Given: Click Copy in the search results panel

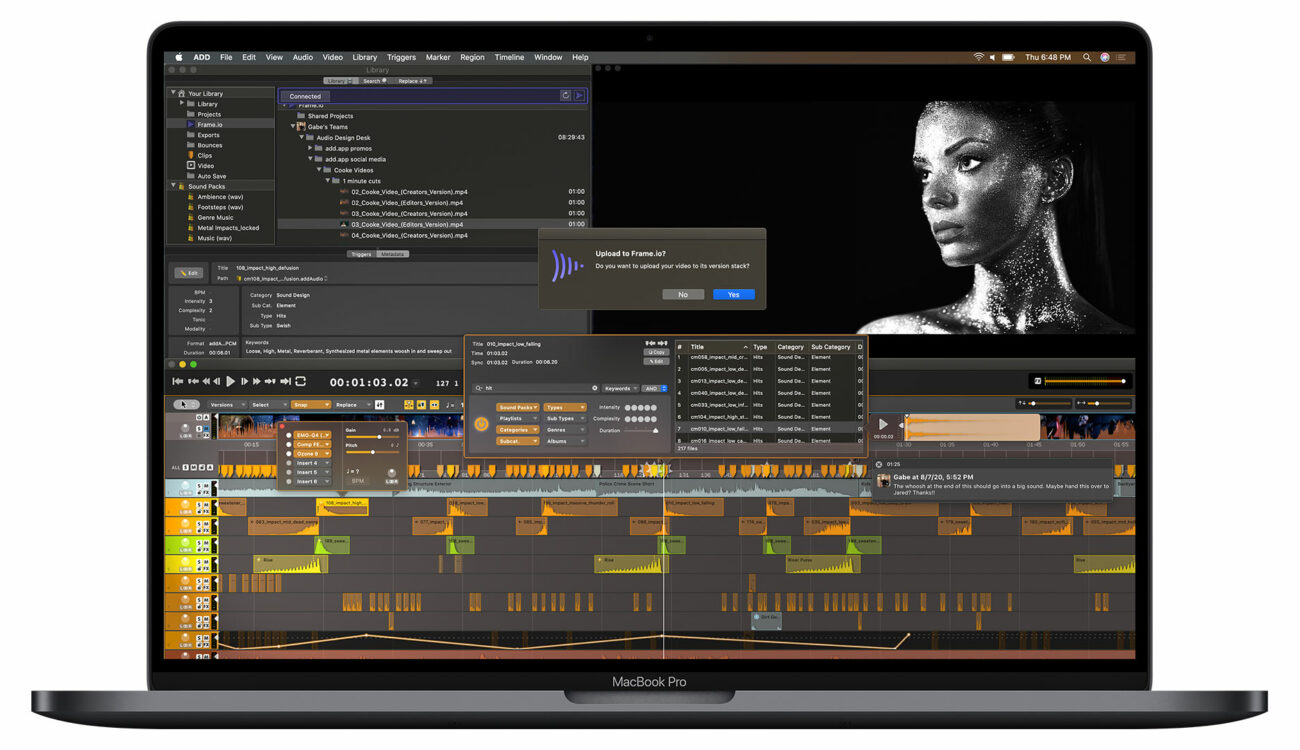Looking at the screenshot, I should coord(656,352).
